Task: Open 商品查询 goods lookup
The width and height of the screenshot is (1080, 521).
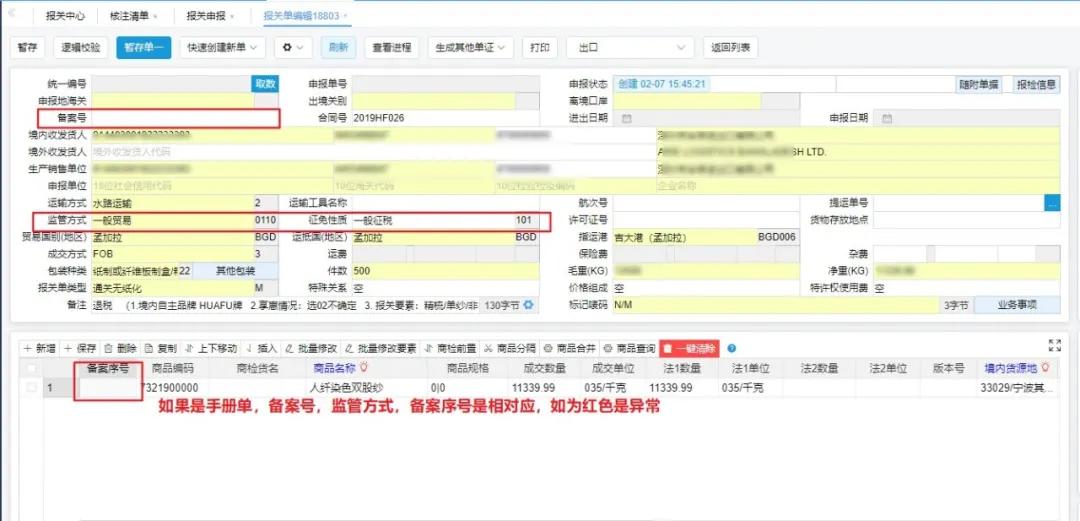Action: click(629, 348)
